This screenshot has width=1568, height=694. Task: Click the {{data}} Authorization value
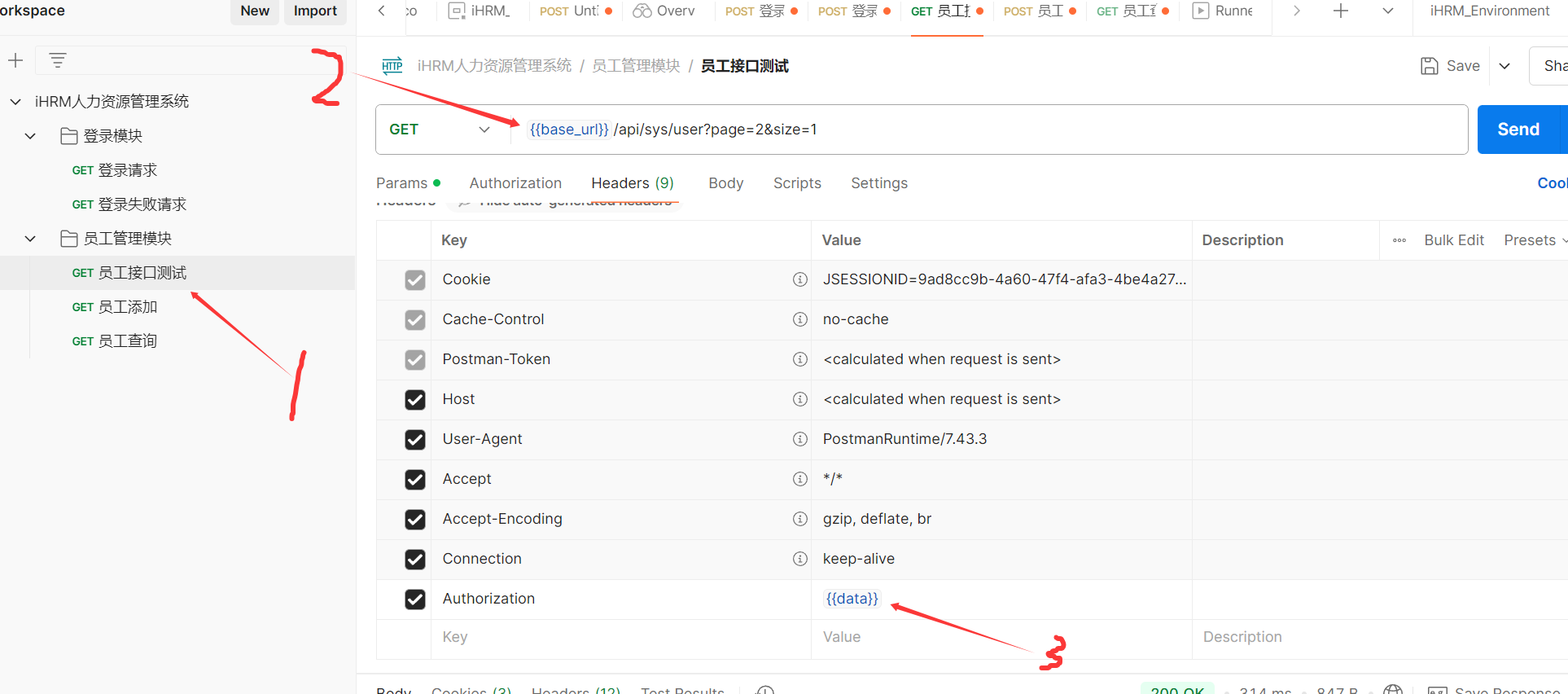pos(852,599)
